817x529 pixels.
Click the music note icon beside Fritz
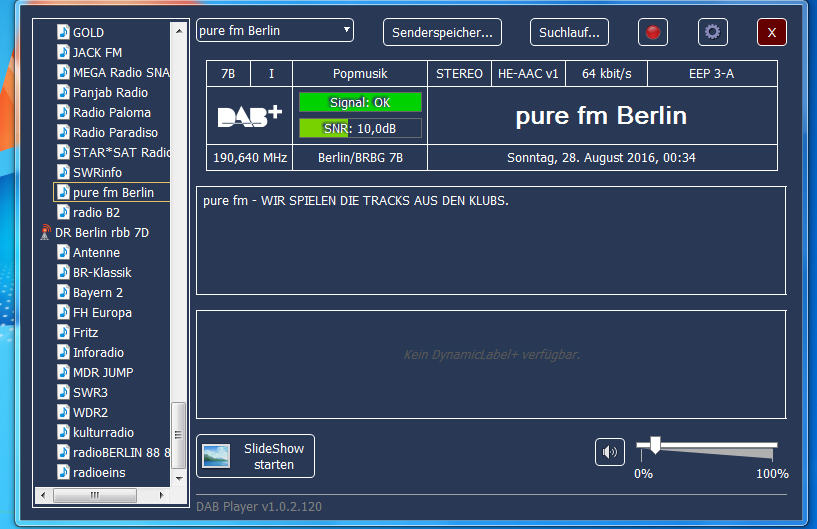[x=63, y=332]
